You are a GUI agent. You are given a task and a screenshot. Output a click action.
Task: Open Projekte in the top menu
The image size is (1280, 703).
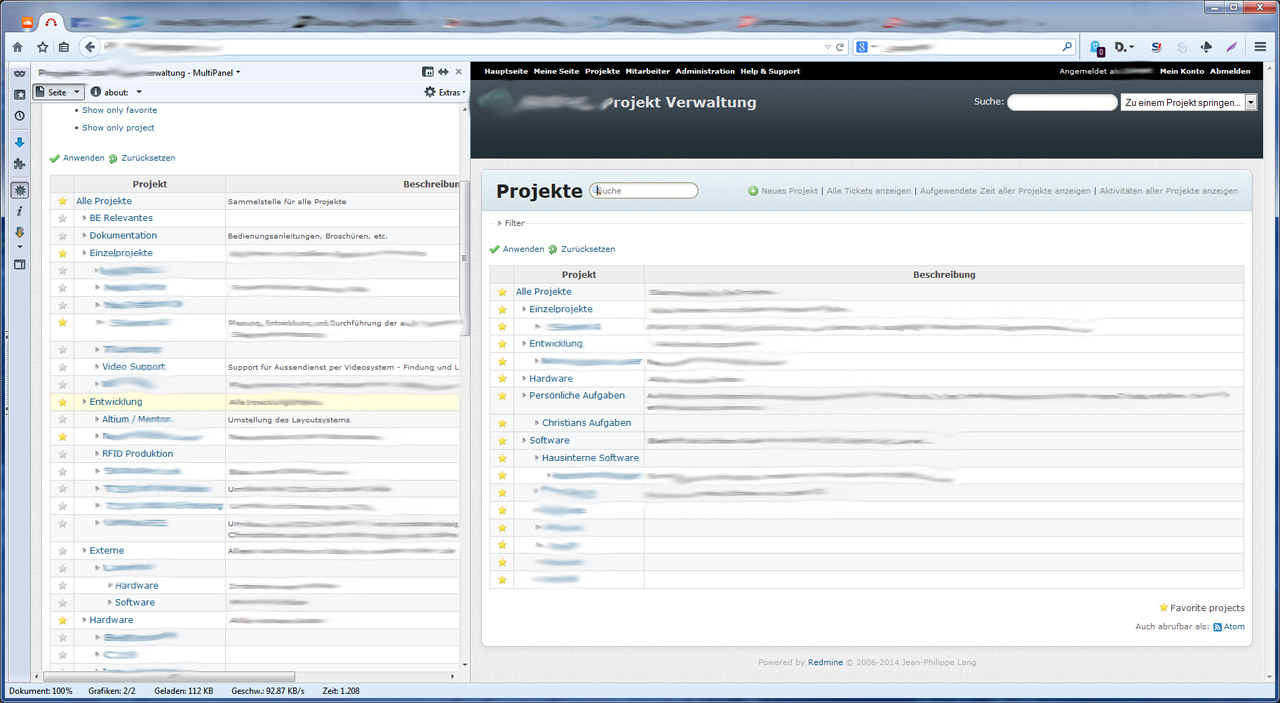tap(602, 72)
